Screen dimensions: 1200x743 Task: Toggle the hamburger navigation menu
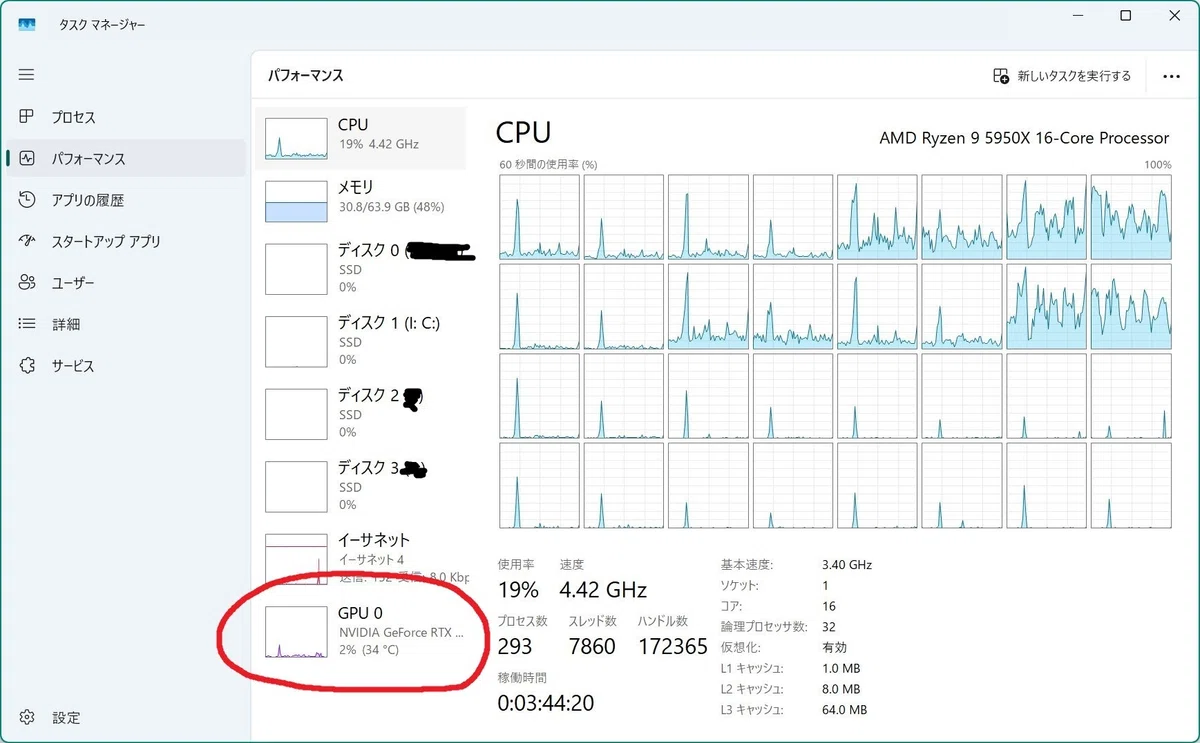point(27,75)
